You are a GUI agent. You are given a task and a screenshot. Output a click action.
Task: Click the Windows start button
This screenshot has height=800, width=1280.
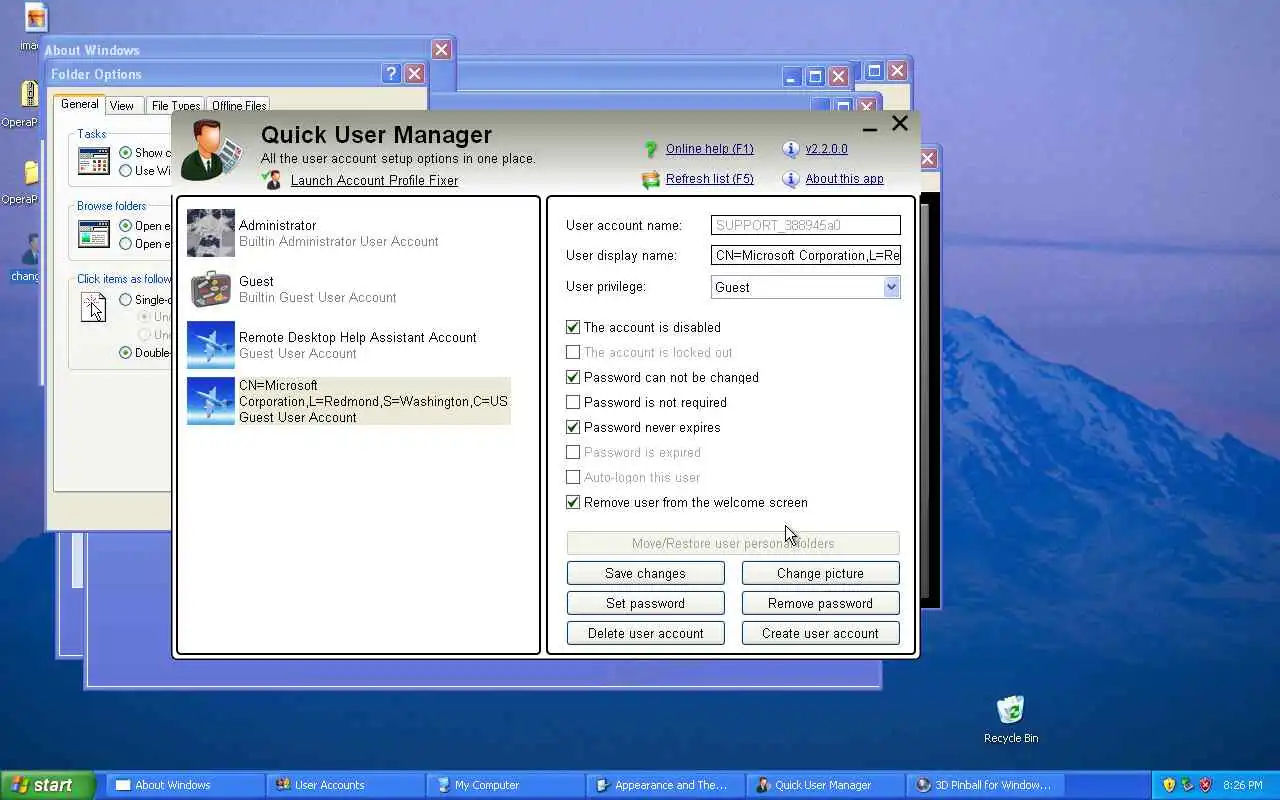(47, 785)
